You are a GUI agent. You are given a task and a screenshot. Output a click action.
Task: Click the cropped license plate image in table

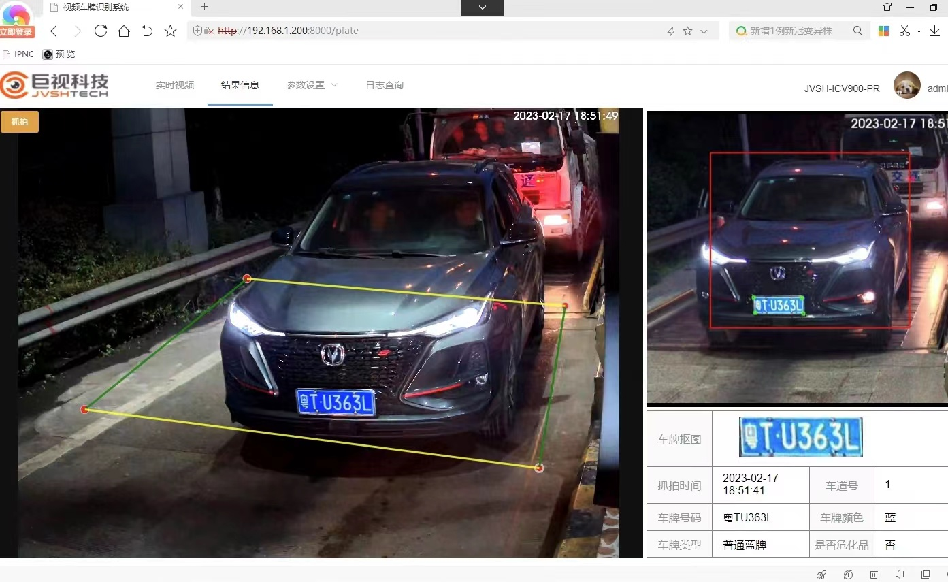[x=801, y=437]
